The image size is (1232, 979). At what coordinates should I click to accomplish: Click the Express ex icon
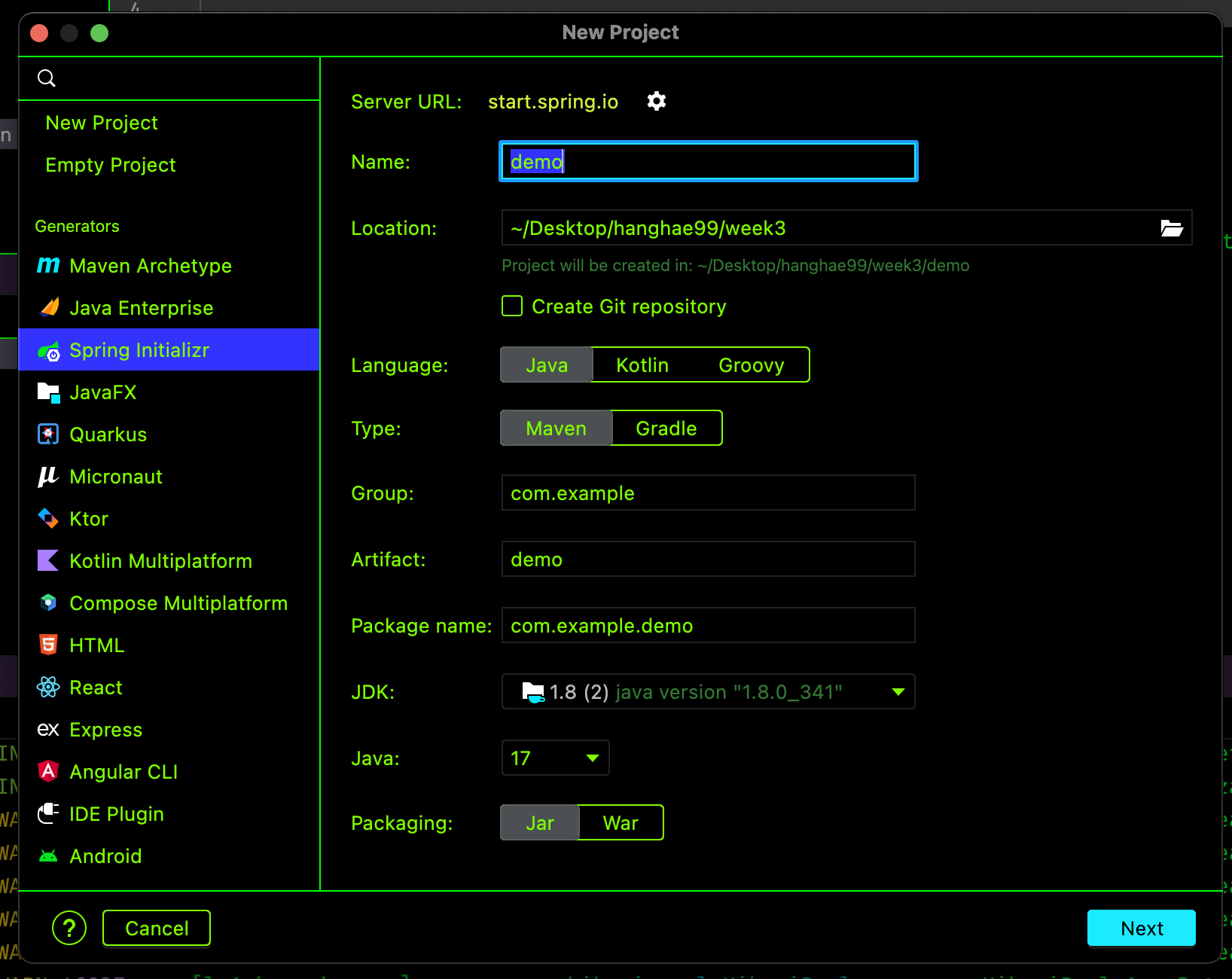pos(48,729)
